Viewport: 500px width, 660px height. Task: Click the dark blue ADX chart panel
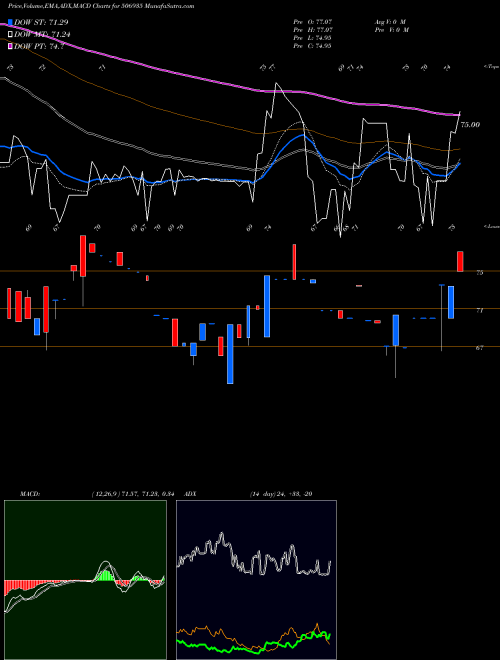click(256, 580)
